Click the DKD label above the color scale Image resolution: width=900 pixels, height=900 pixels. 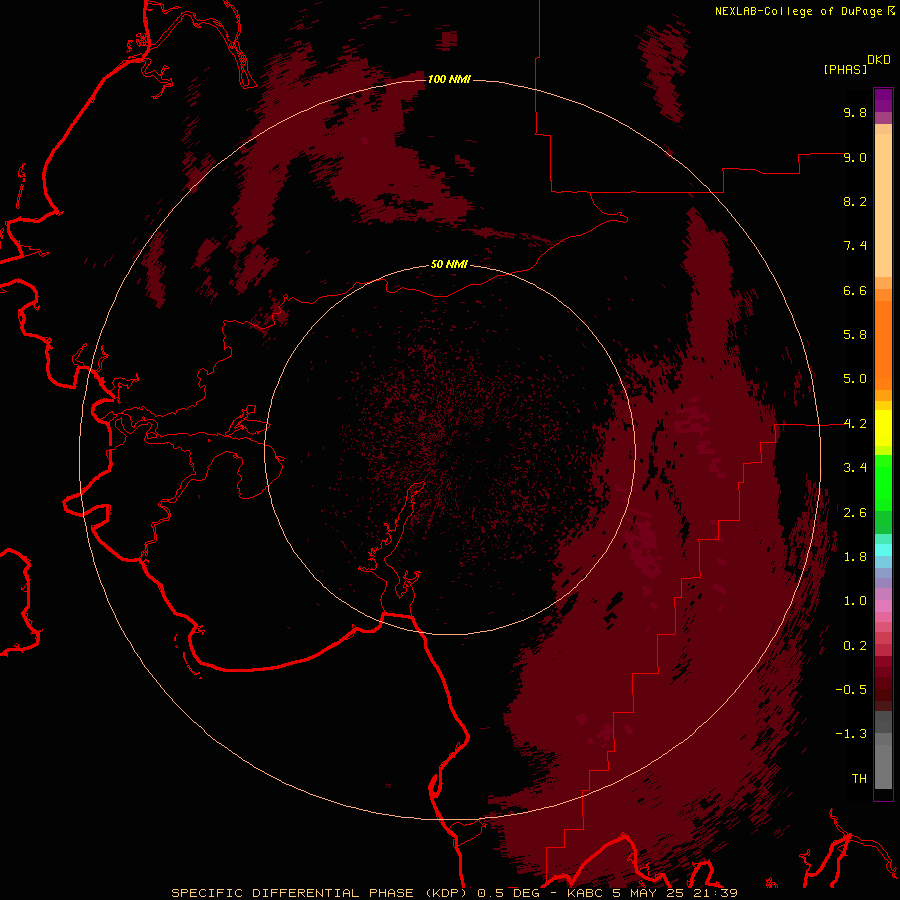[x=879, y=60]
